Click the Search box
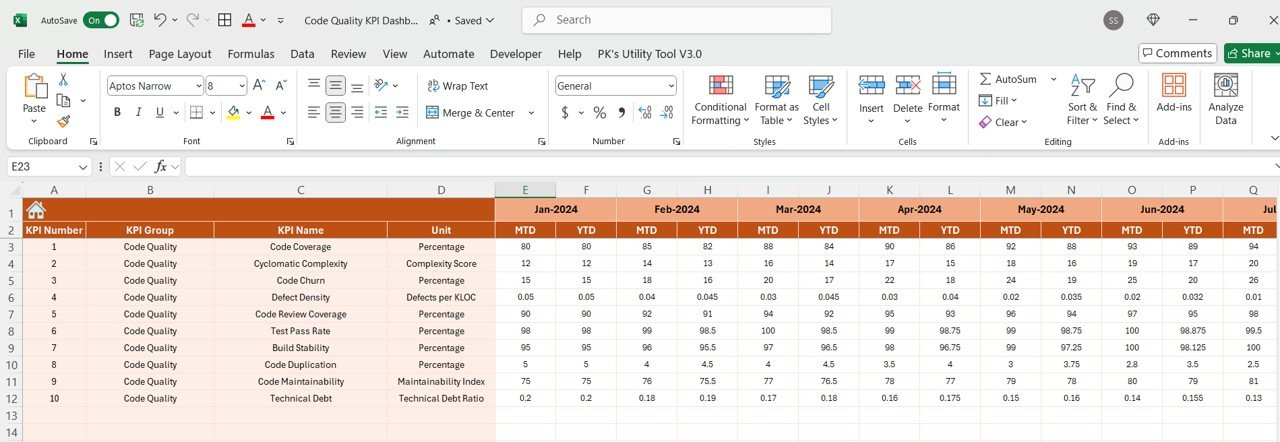The width and height of the screenshot is (1280, 442). tap(676, 20)
